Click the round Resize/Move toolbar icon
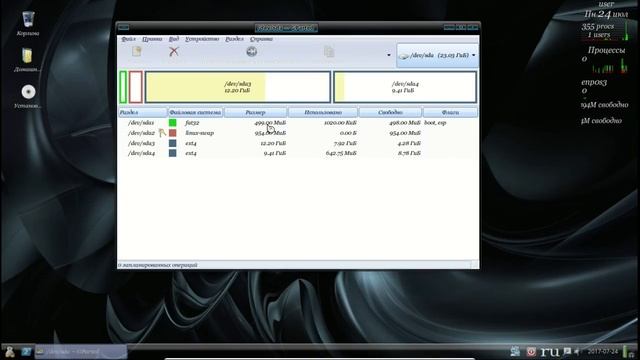The image size is (640, 360). [251, 51]
